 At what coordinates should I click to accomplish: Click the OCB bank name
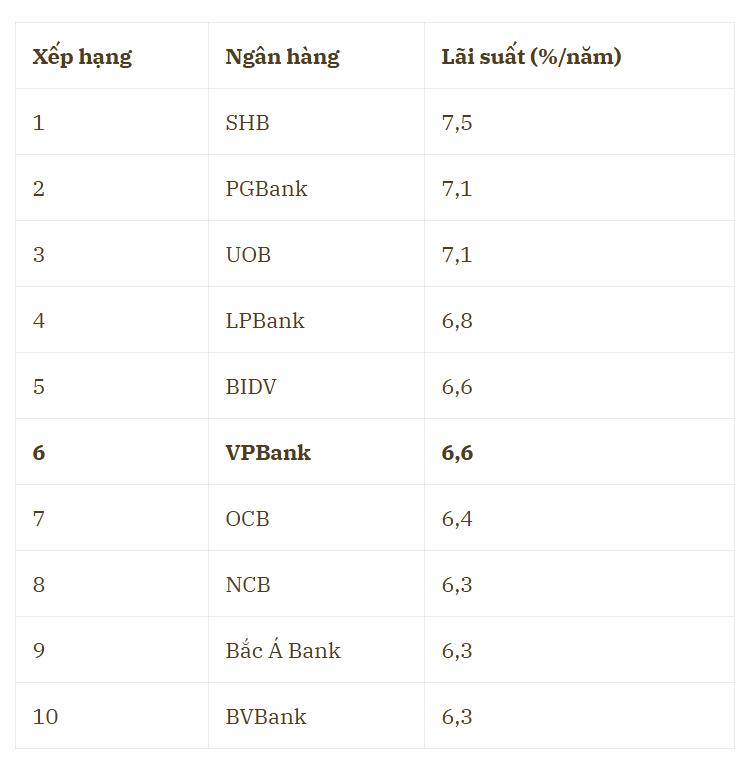click(x=247, y=519)
